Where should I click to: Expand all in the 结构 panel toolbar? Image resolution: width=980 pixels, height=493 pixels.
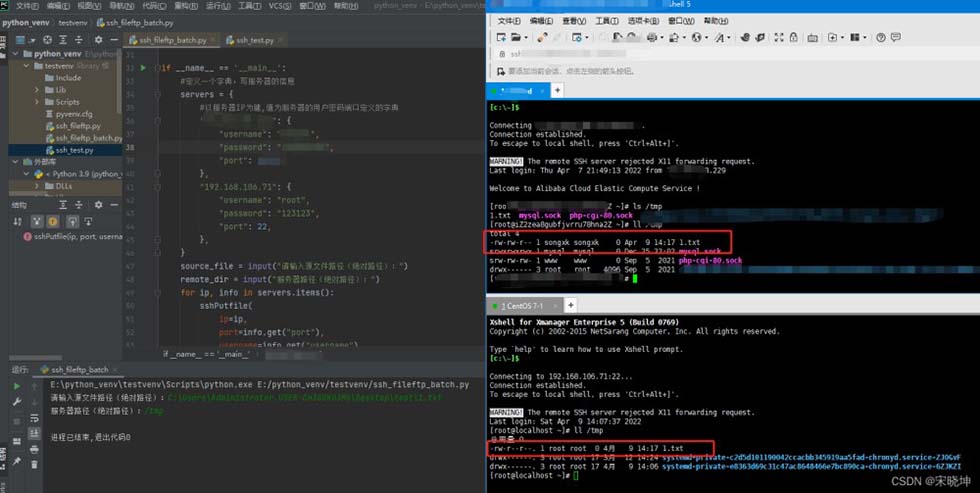click(x=63, y=205)
